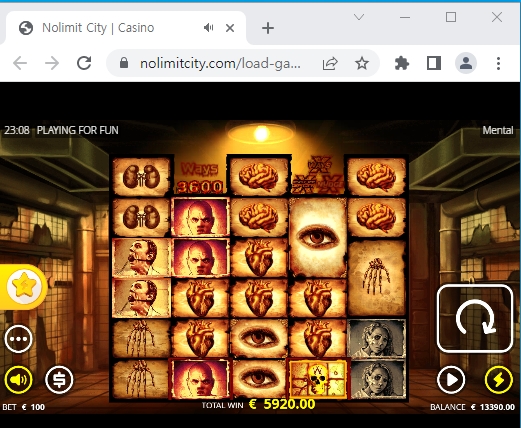The width and height of the screenshot is (521, 428).
Task: Open a new browser tab
Action: click(268, 28)
